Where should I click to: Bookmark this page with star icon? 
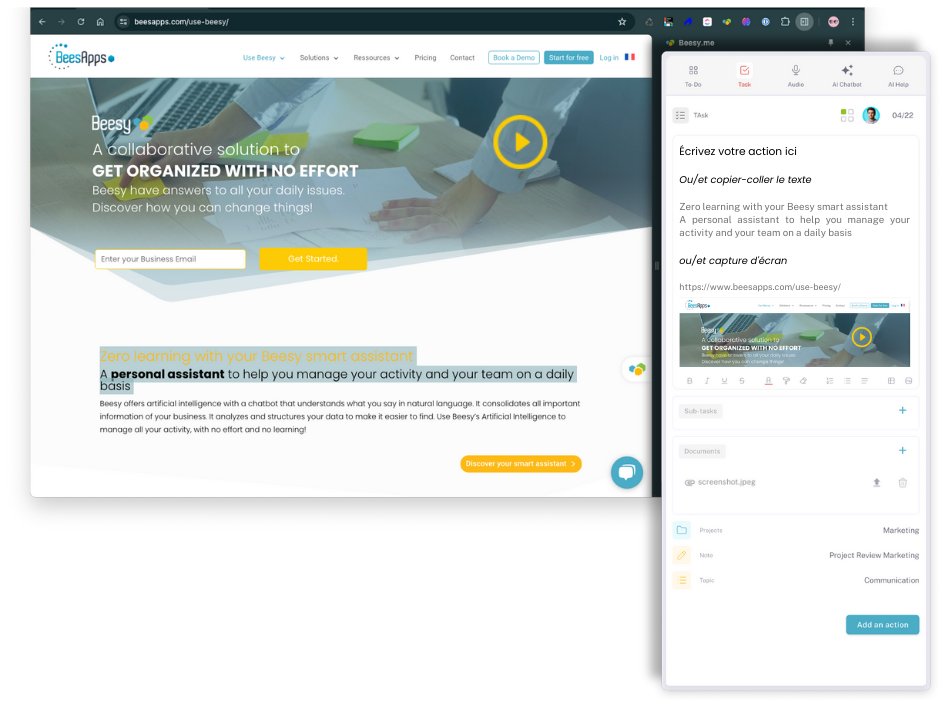622,22
